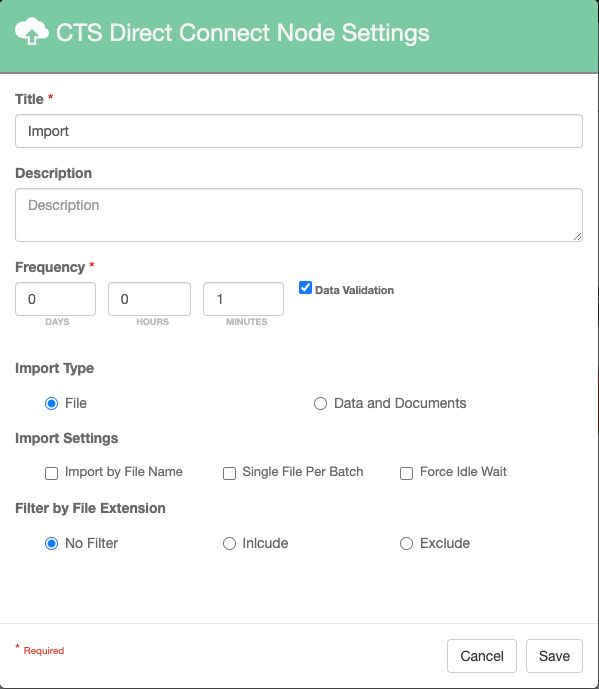Click the Cancel button
The image size is (599, 689).
click(x=482, y=656)
